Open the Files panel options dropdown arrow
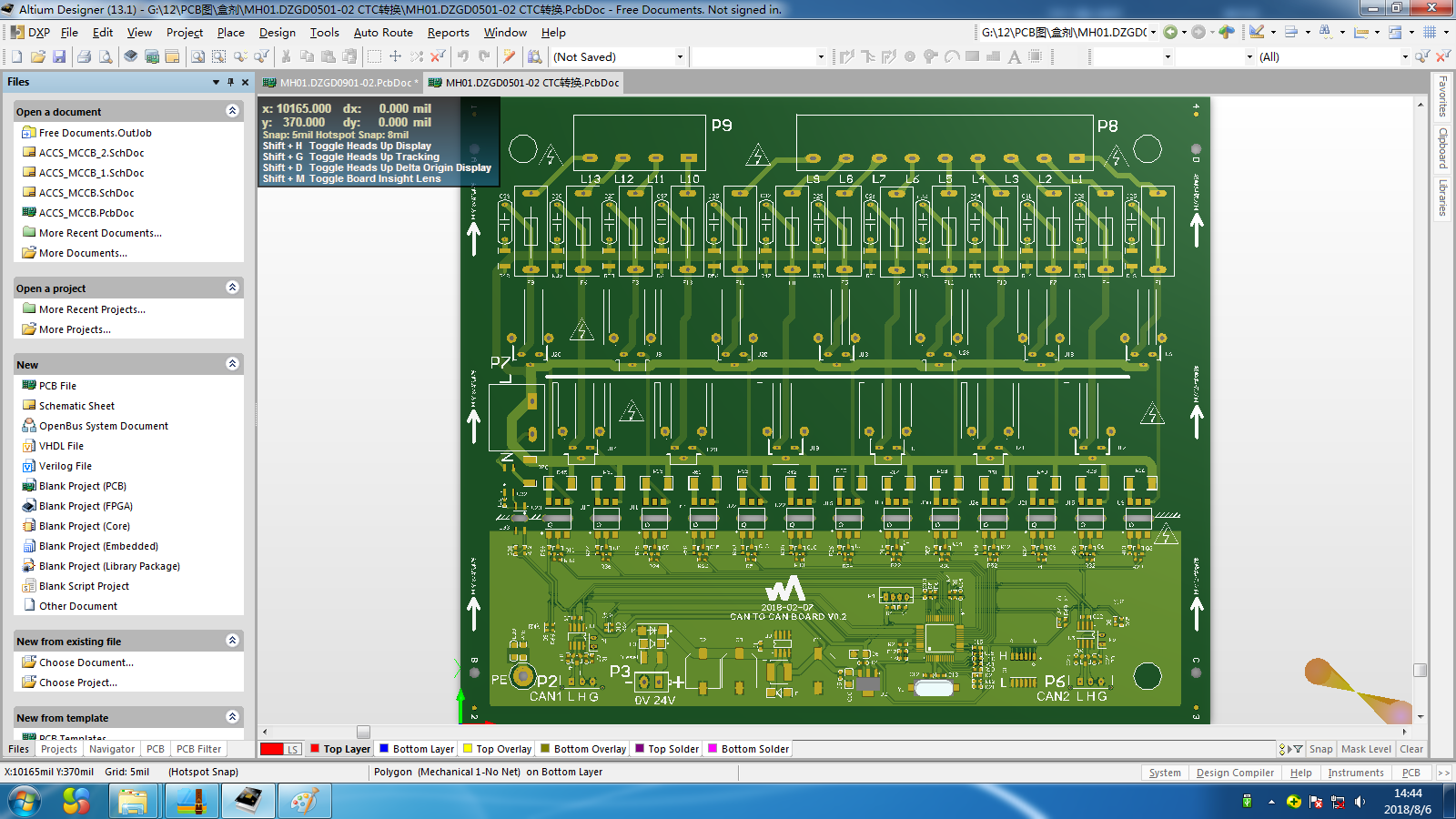The image size is (1456, 819). (x=216, y=82)
